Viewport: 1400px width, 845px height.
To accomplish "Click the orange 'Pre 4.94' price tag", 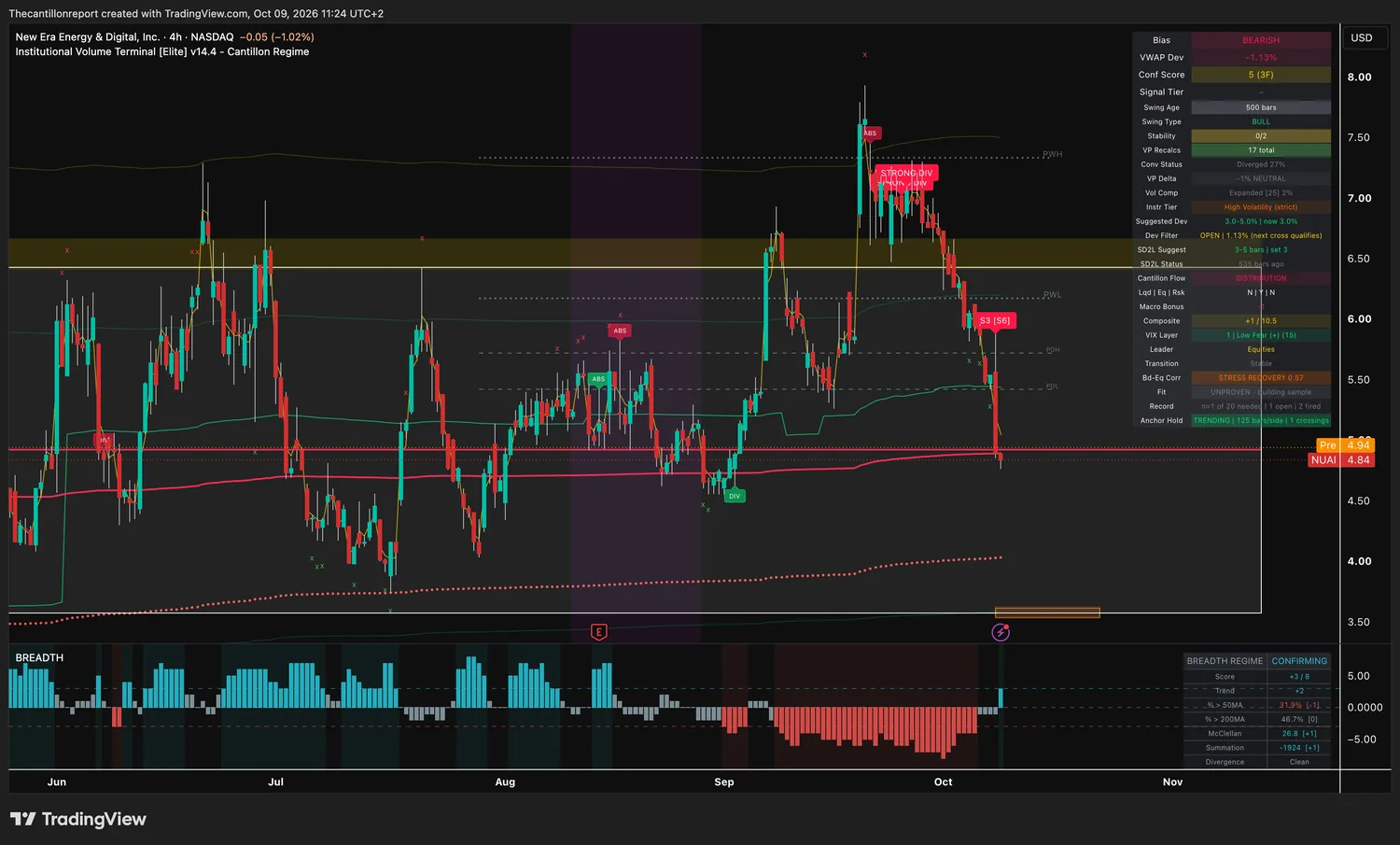I will [1345, 445].
